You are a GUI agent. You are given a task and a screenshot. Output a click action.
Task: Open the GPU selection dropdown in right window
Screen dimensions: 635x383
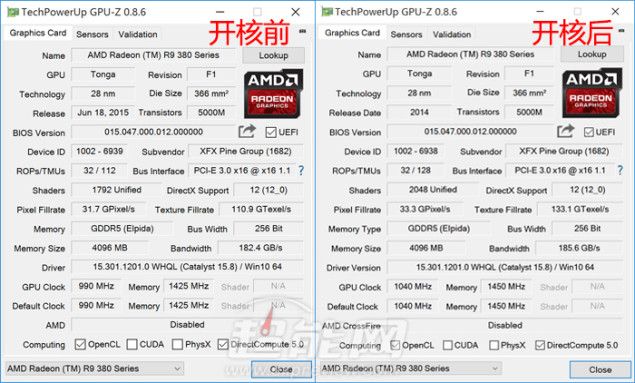[x=411, y=368]
